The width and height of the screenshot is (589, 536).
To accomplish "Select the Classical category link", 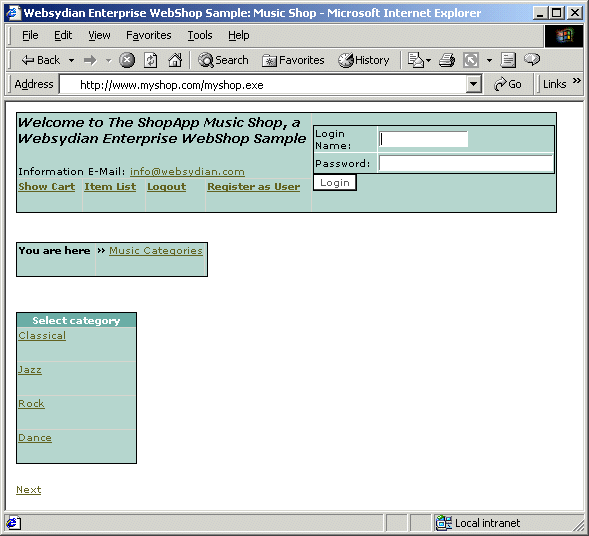I will click(42, 335).
